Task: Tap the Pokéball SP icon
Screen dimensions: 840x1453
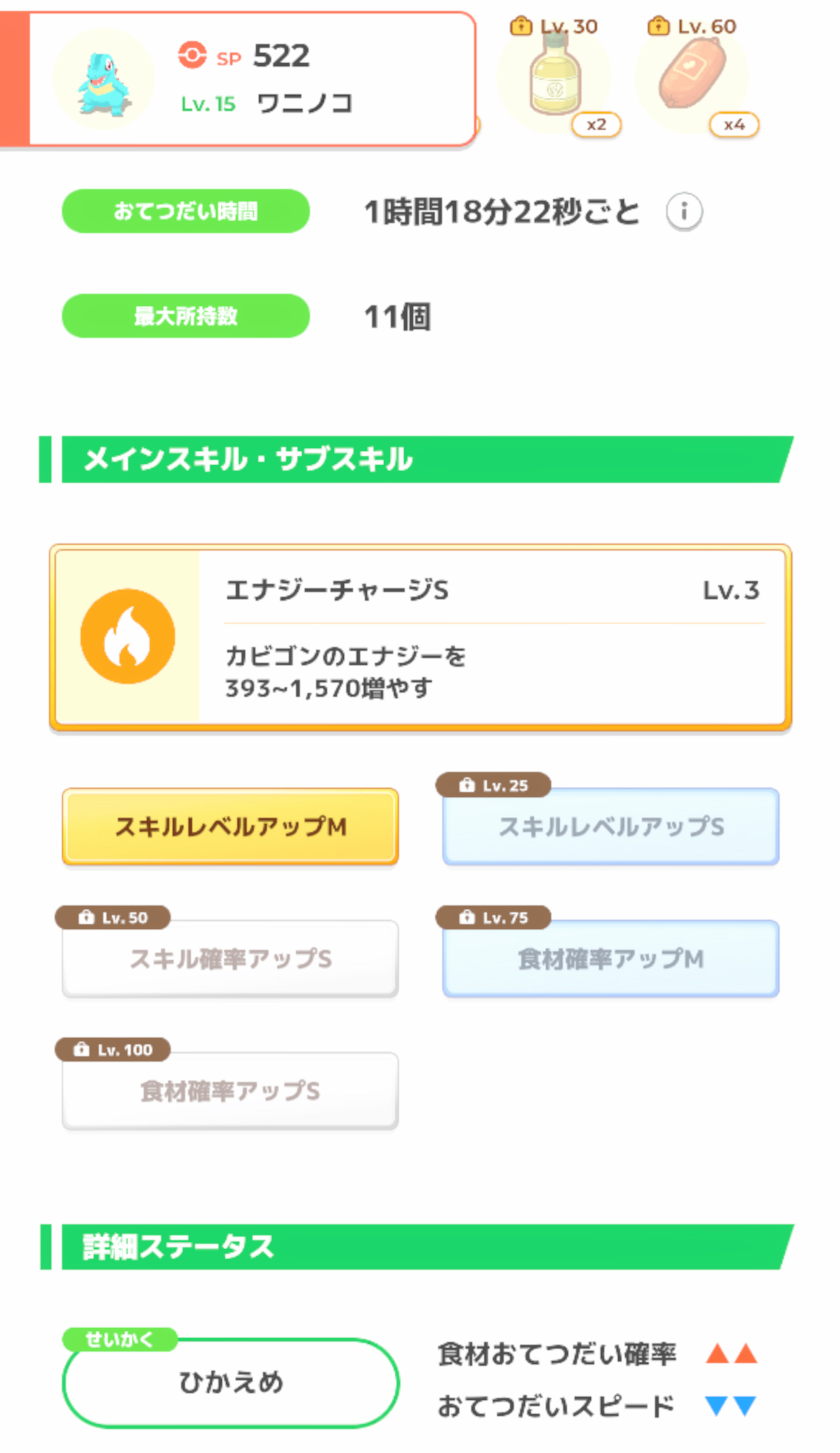Action: [192, 55]
